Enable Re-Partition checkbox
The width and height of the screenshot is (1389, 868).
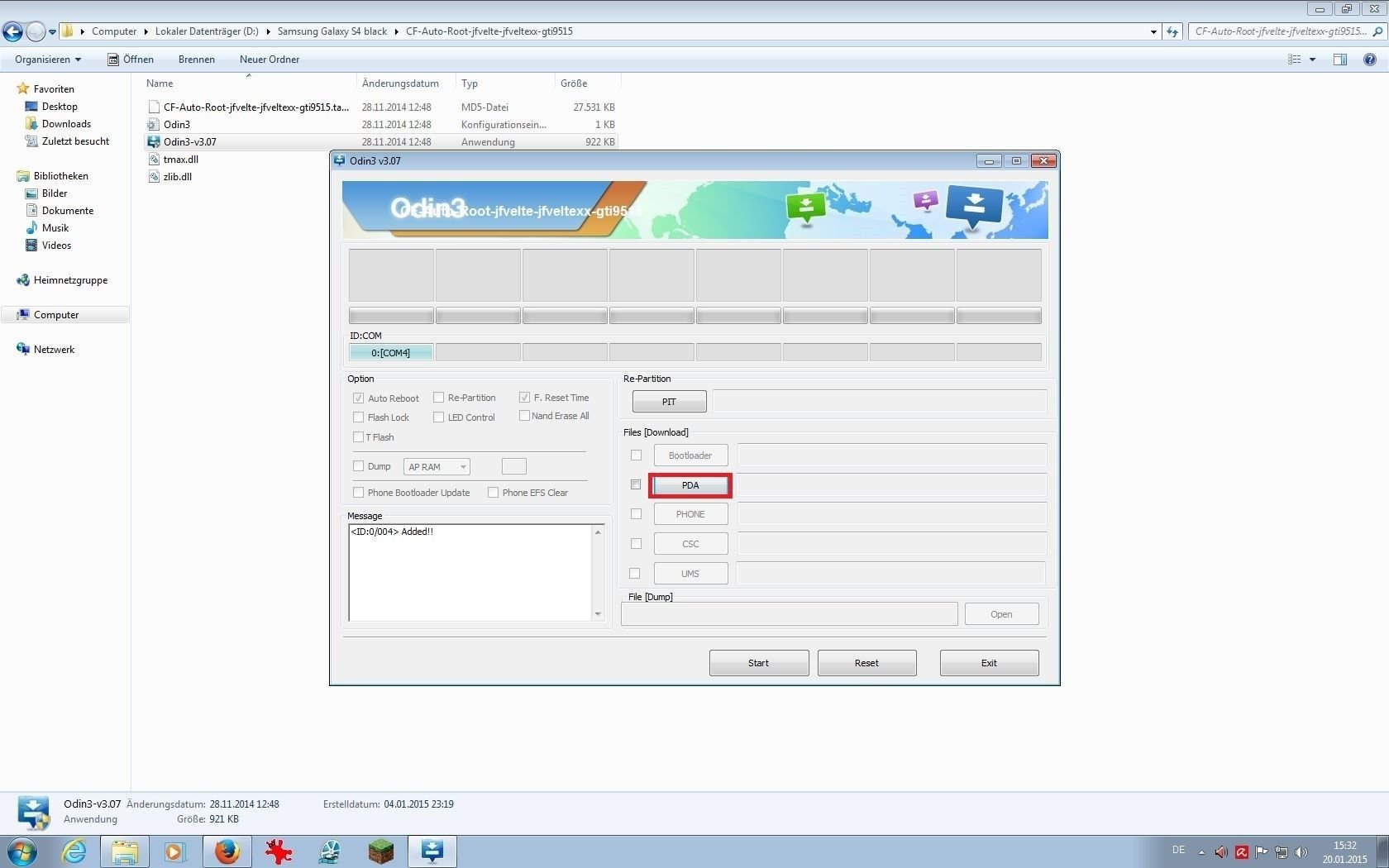coord(439,398)
